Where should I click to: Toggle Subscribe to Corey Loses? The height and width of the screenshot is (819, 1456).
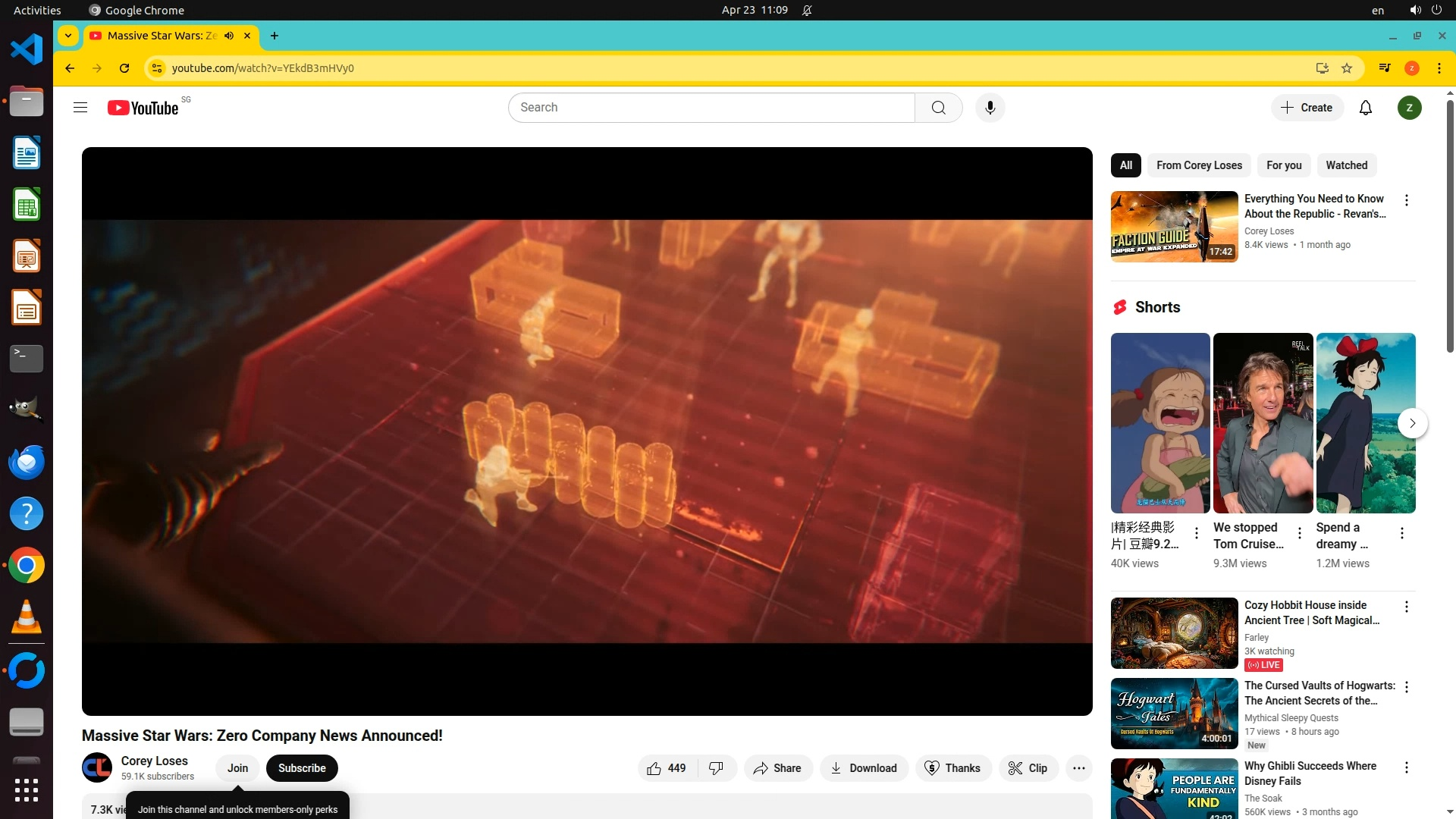click(x=302, y=768)
